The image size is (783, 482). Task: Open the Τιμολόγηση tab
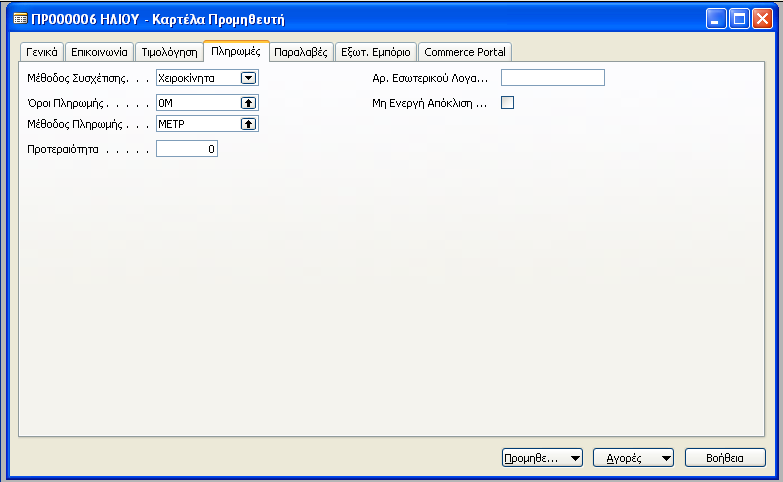coord(169,52)
